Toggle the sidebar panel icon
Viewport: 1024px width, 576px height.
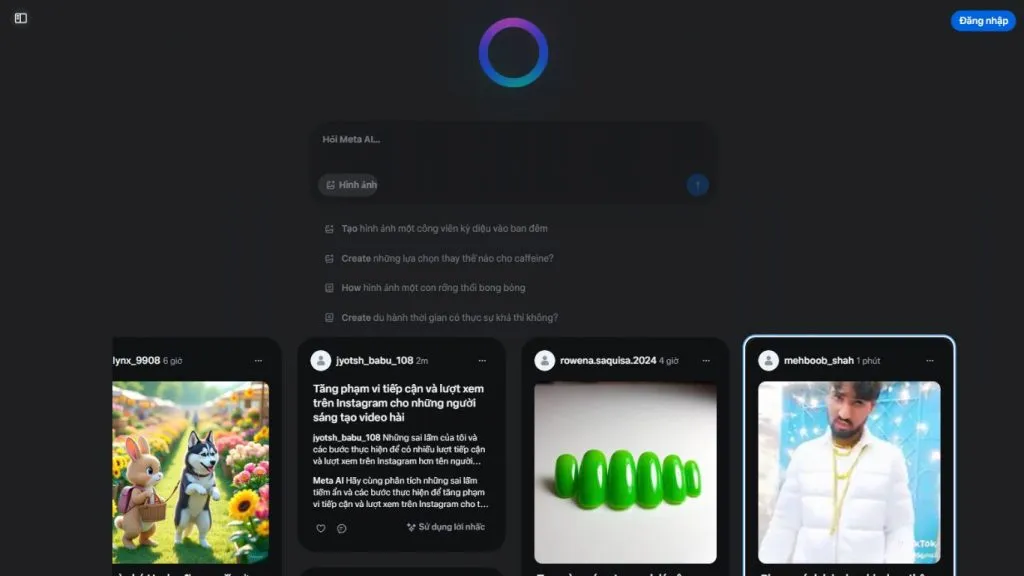(x=21, y=18)
